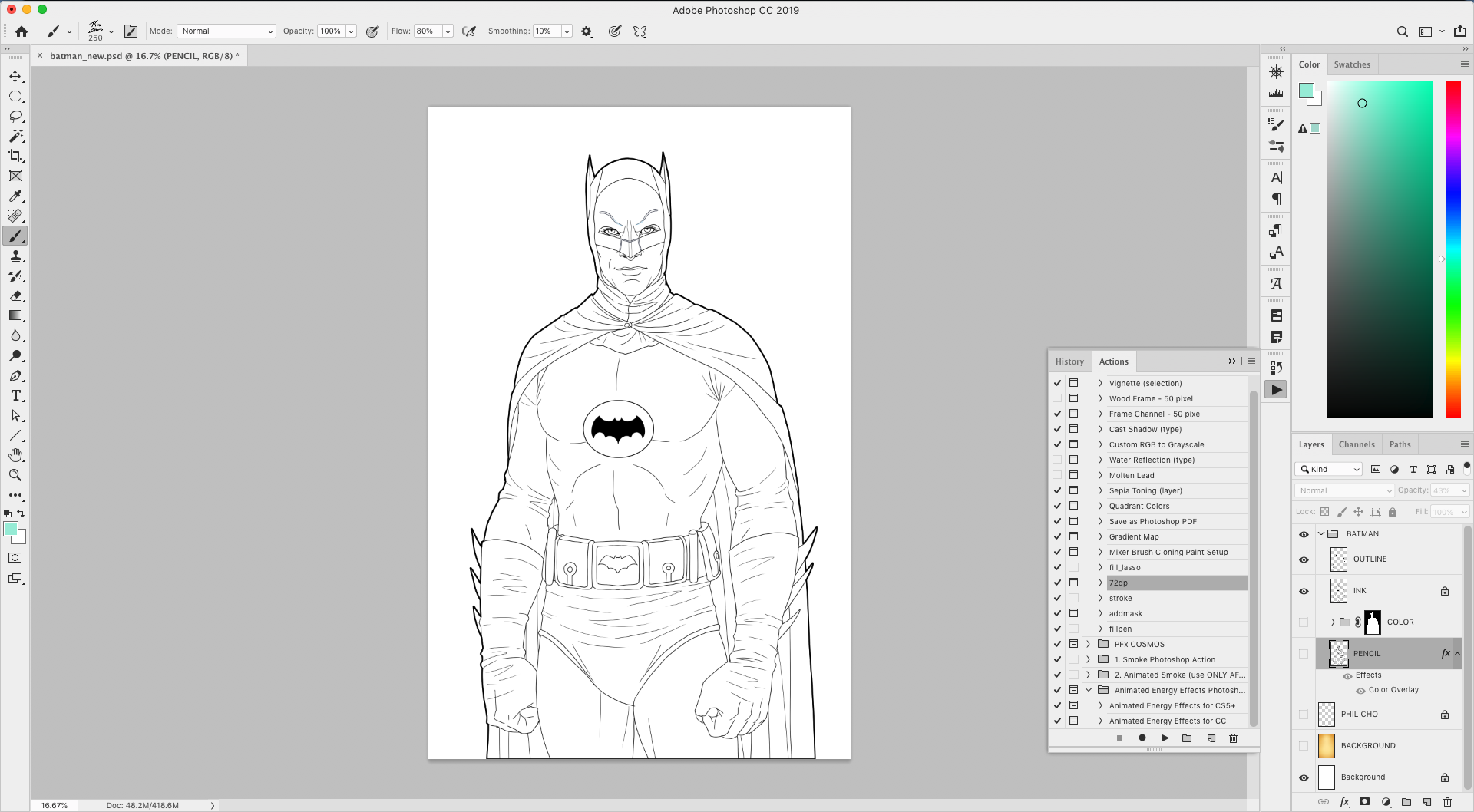Select the Pen tool
The height and width of the screenshot is (812, 1474).
[x=15, y=375]
